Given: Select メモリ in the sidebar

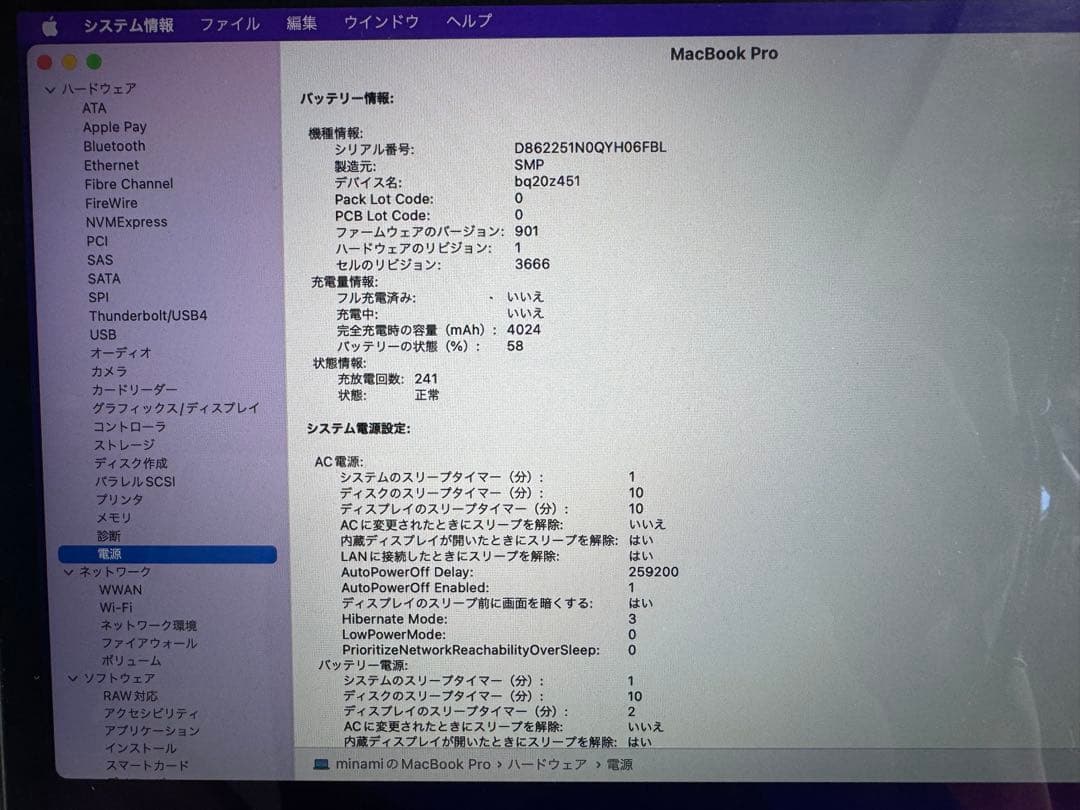Looking at the screenshot, I should pyautogui.click(x=114, y=517).
